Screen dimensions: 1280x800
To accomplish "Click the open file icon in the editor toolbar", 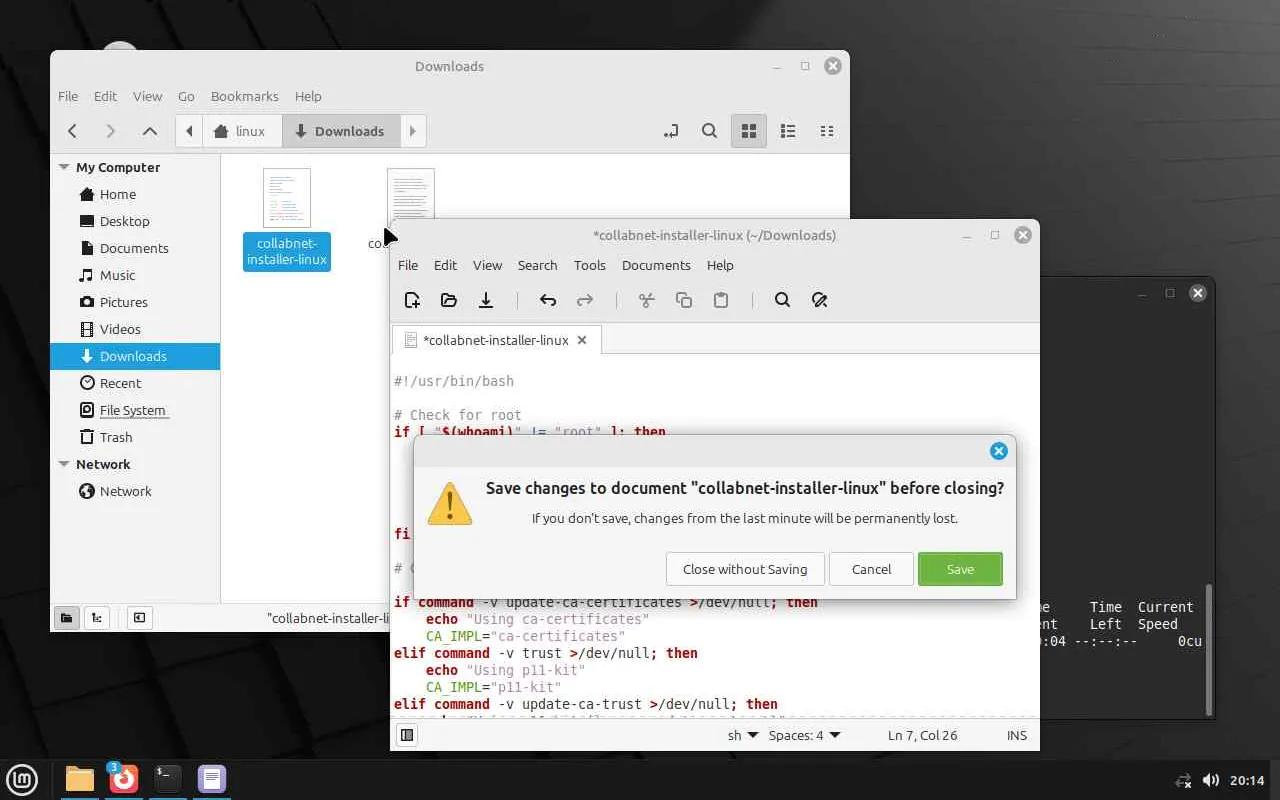I will coord(449,300).
